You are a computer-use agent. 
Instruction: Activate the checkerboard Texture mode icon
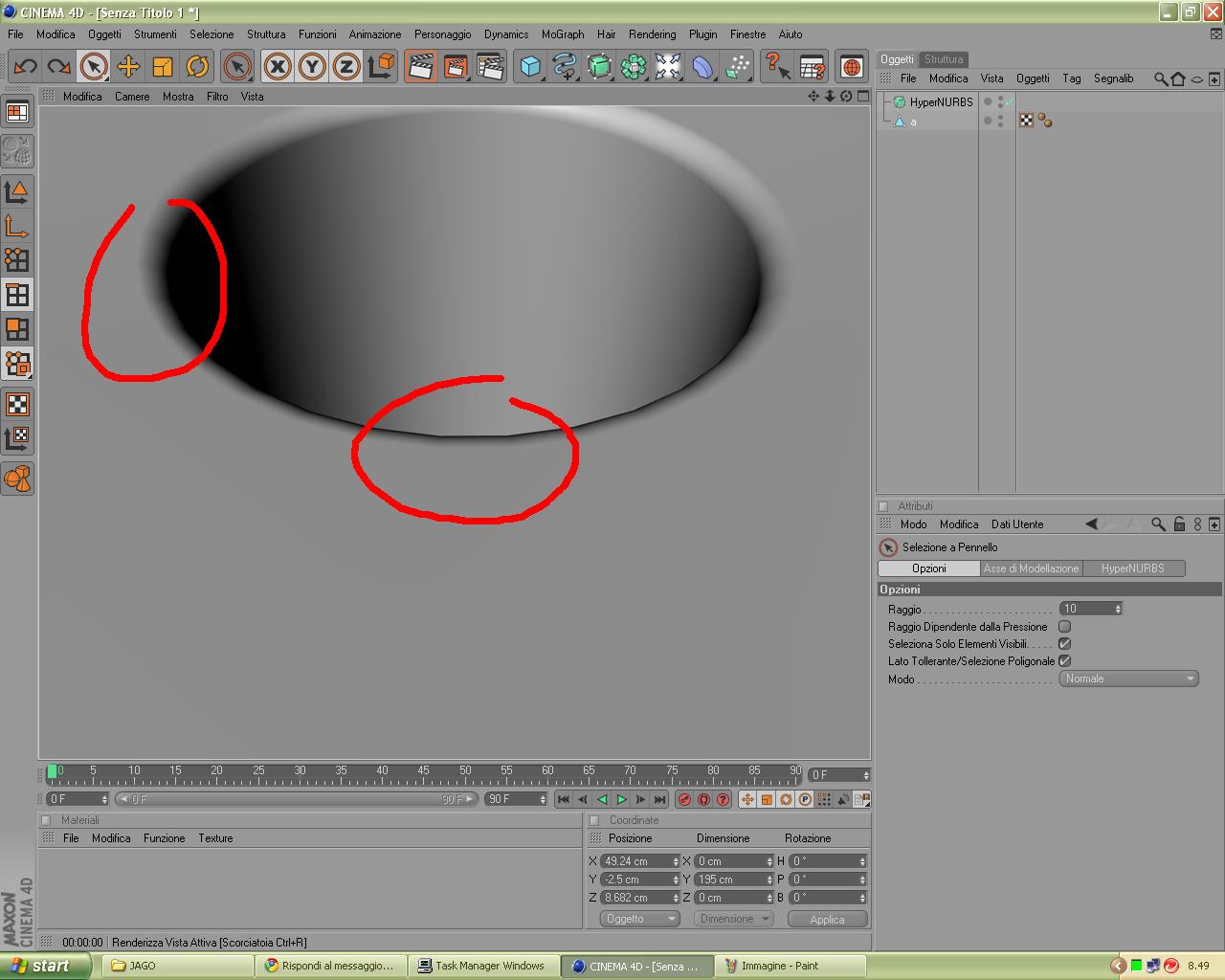point(17,404)
